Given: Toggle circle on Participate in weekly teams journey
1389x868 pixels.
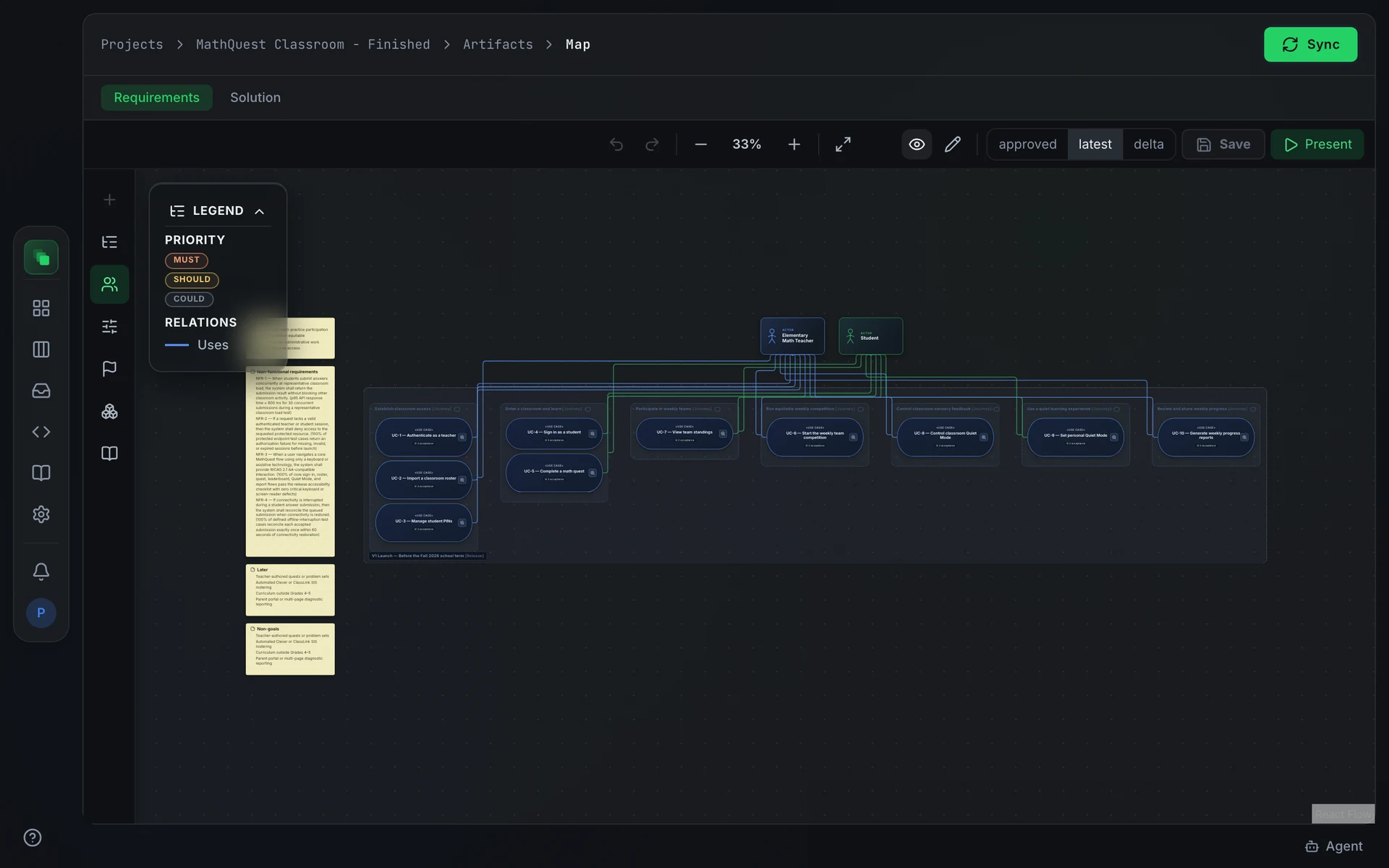Looking at the screenshot, I should (718, 409).
